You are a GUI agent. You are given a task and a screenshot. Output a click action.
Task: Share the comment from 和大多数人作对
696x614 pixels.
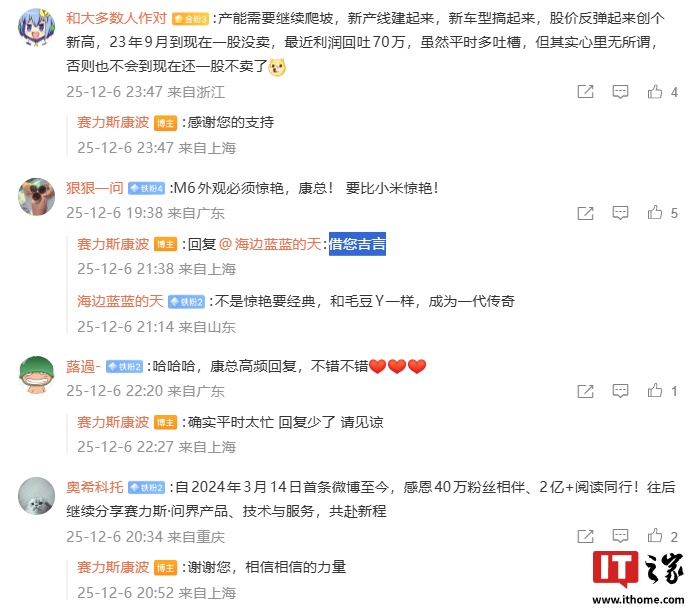pyautogui.click(x=585, y=92)
